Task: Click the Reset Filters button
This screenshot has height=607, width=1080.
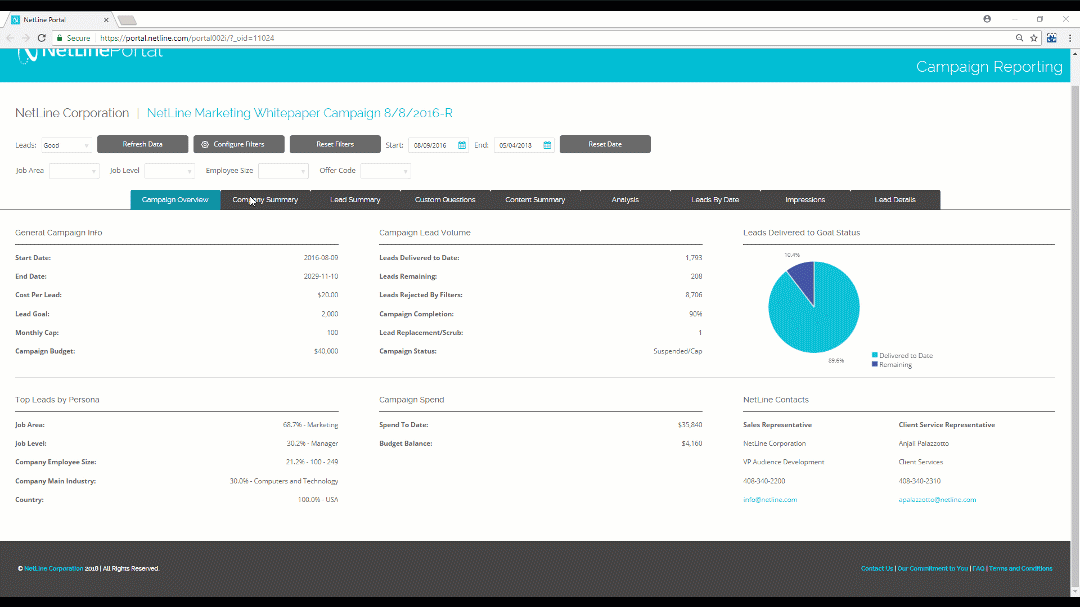Action: click(335, 144)
